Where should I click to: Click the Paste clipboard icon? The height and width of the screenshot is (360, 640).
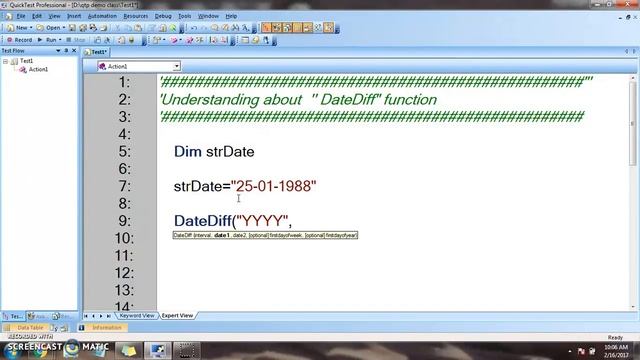pyautogui.click(x=138, y=28)
